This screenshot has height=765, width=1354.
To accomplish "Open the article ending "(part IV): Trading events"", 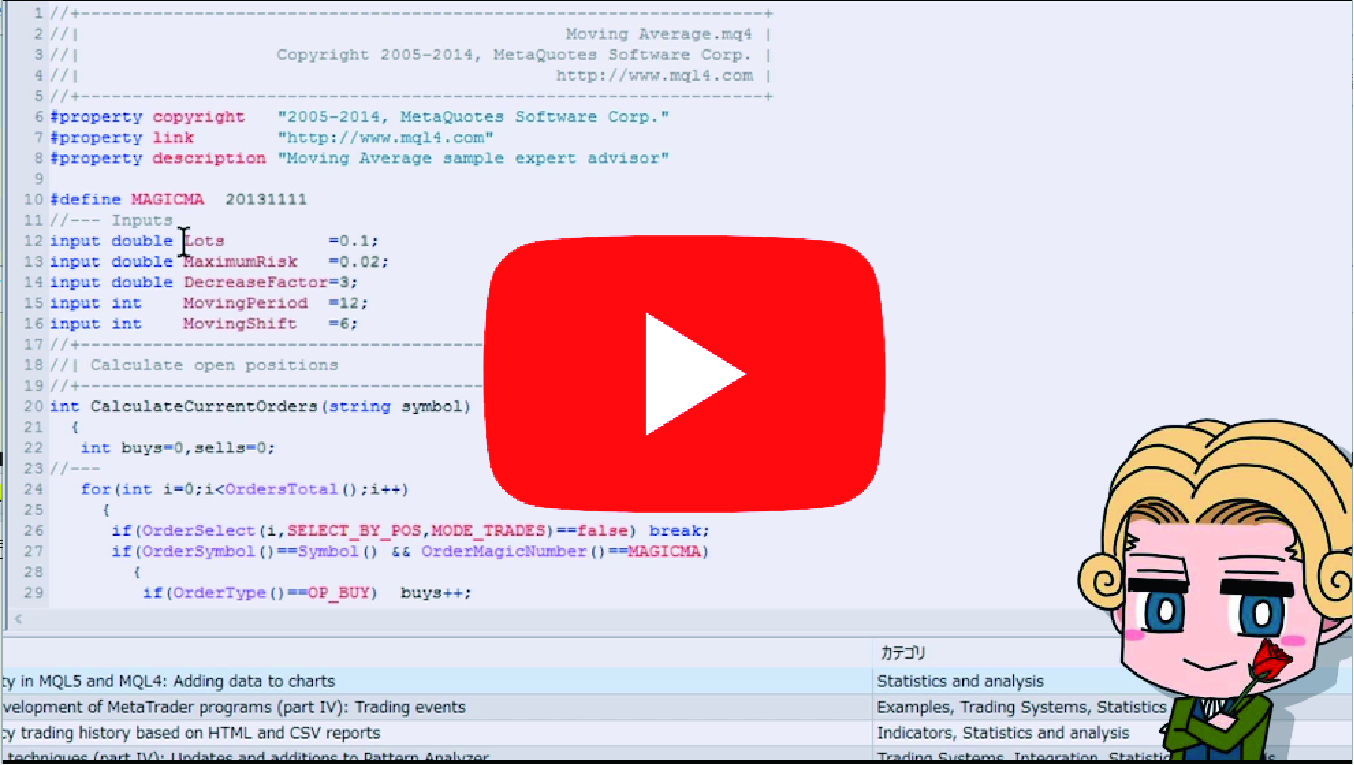I will coord(233,707).
